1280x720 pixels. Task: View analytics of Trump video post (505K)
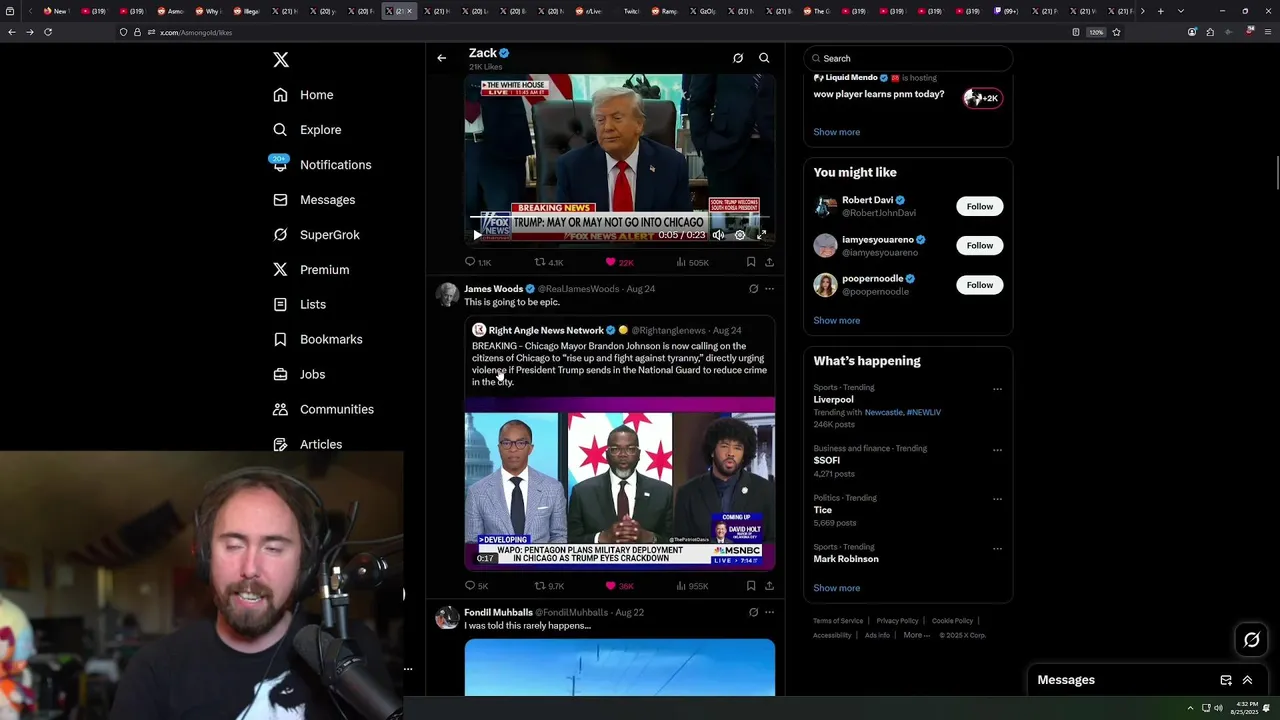pyautogui.click(x=692, y=262)
